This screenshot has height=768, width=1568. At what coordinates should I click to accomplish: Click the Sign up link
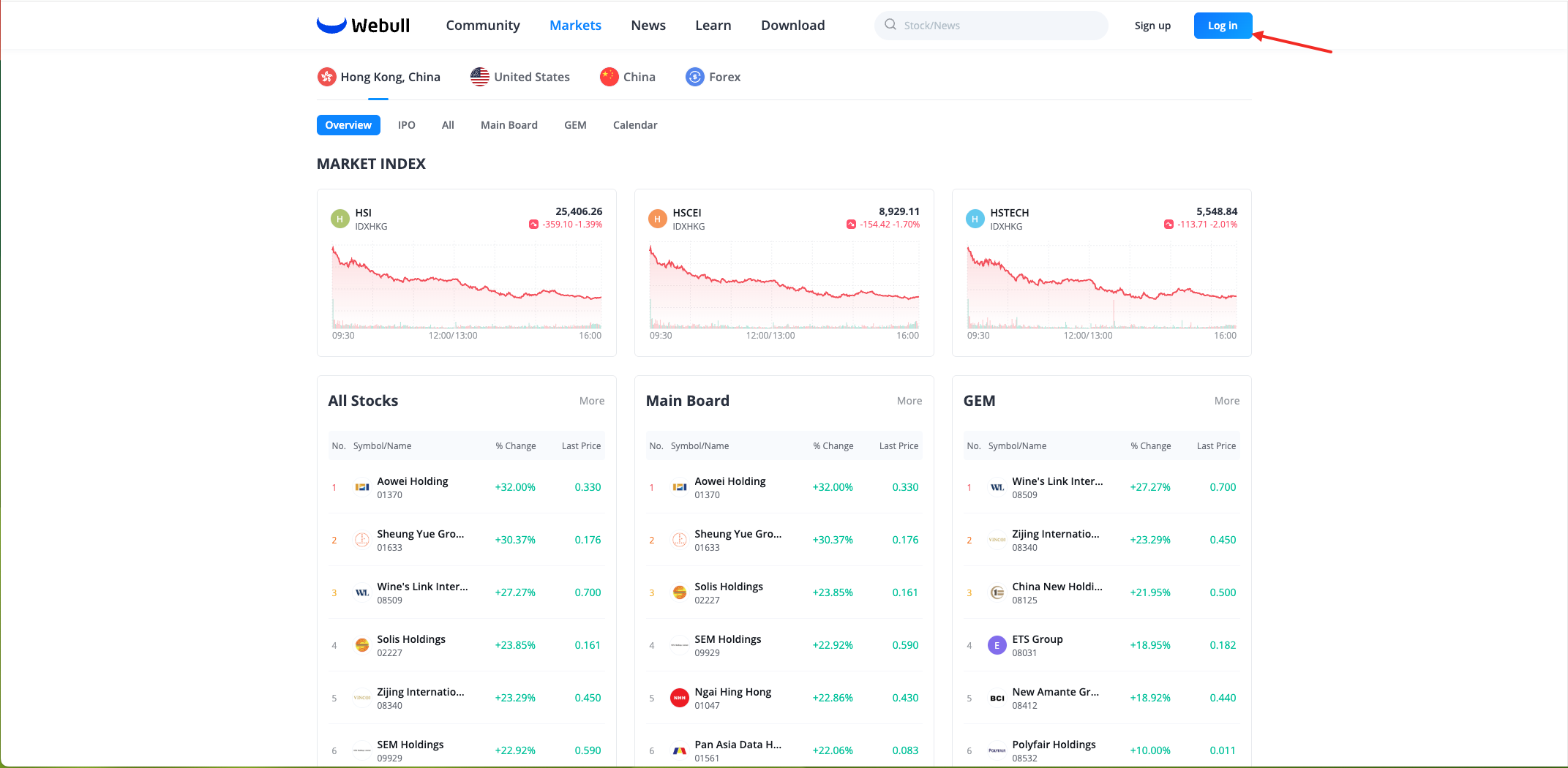tap(1152, 26)
